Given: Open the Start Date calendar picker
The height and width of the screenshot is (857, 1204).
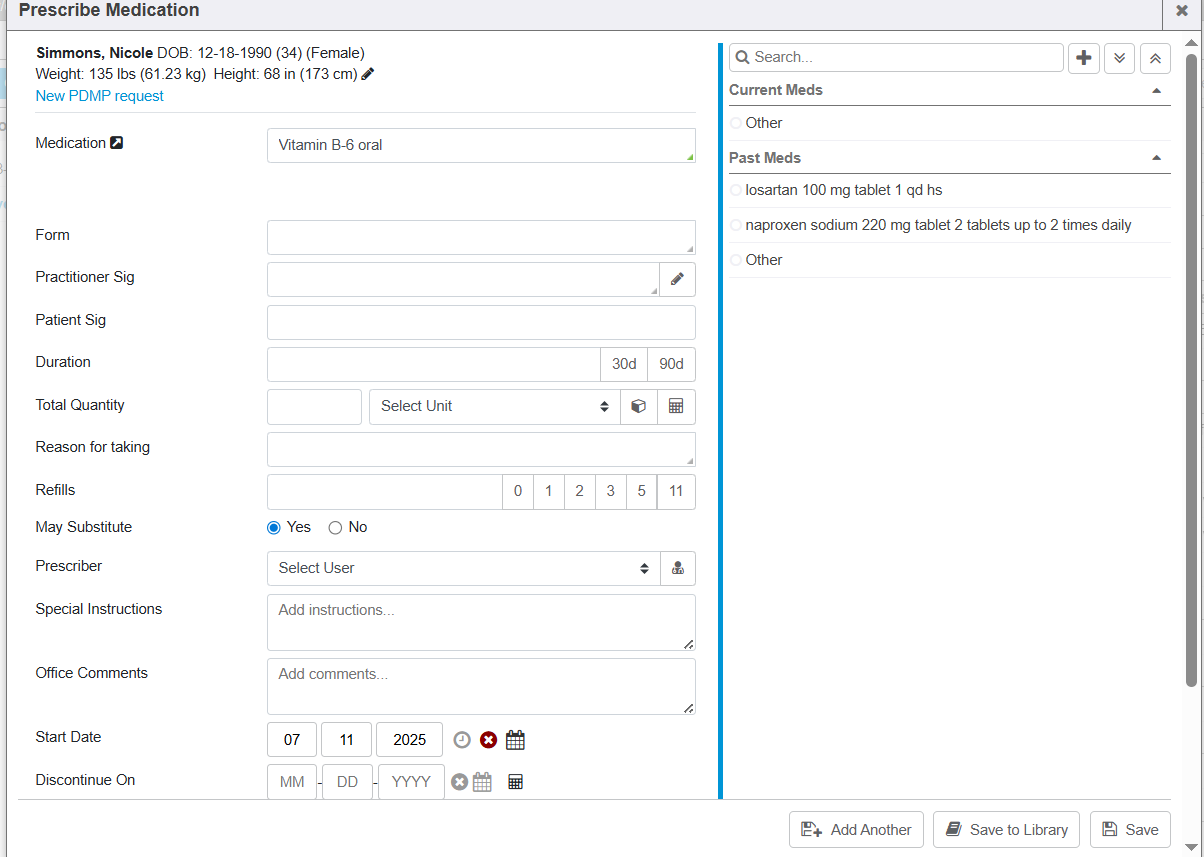Looking at the screenshot, I should (515, 740).
